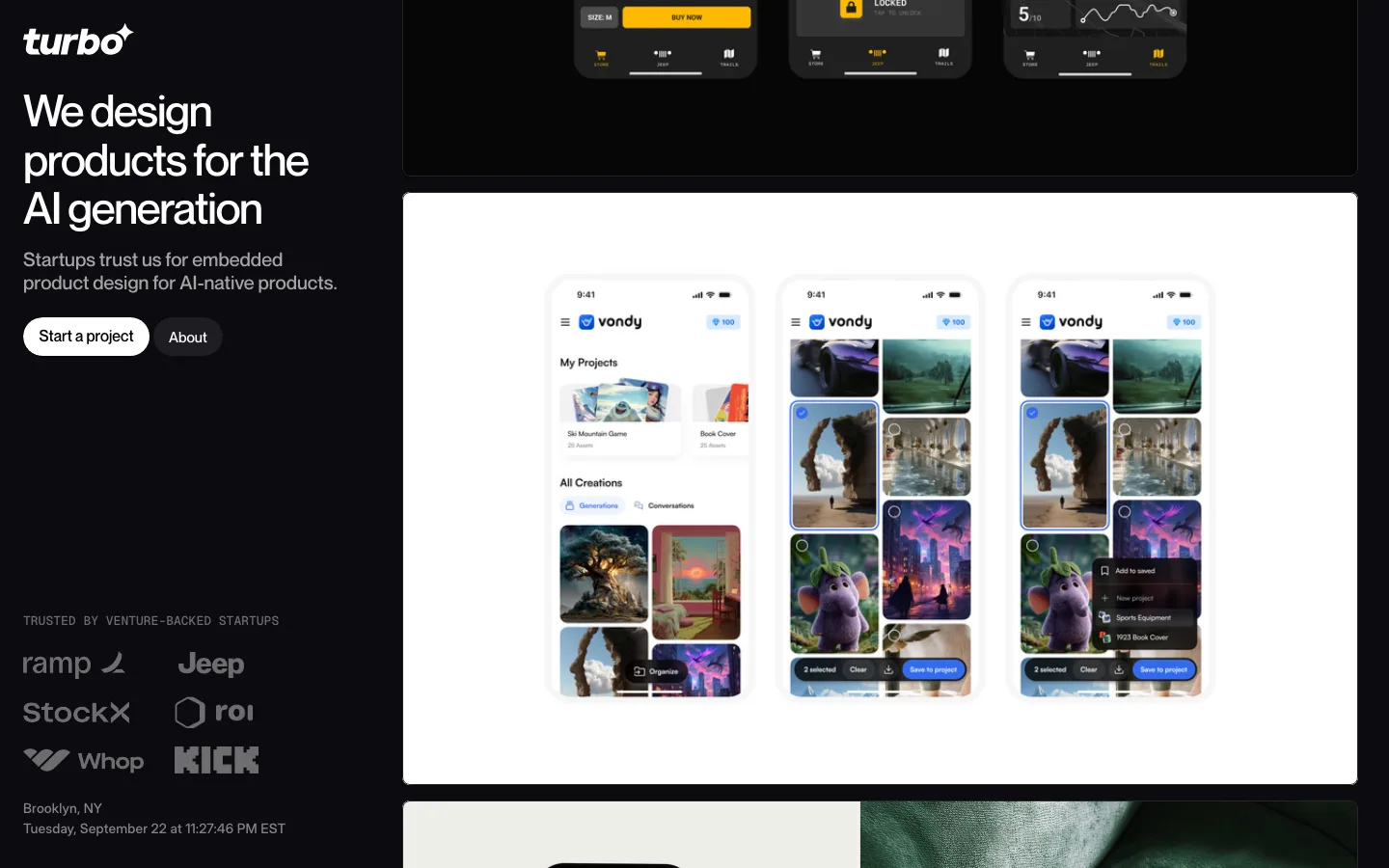Image resolution: width=1389 pixels, height=868 pixels.
Task: Choose 1923 Book Cover in the popup menu
Action: 1145,637
